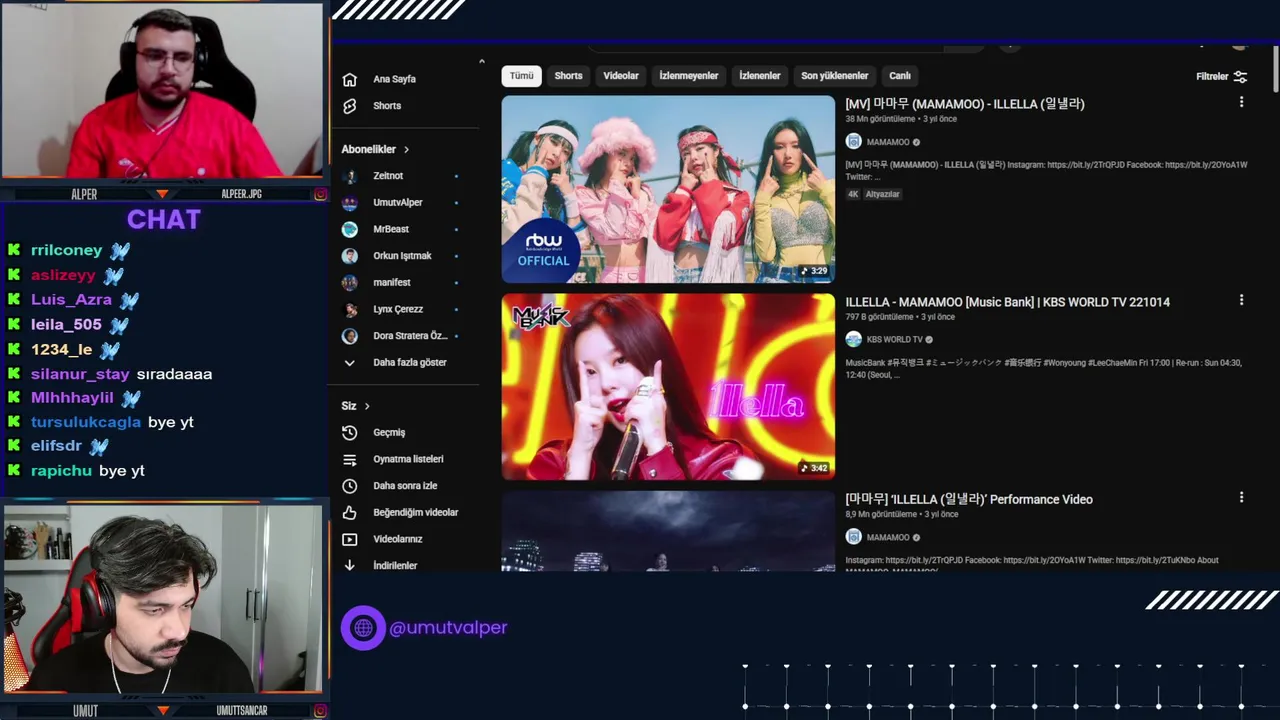
Task: Open the Shorts icon in the sidebar
Action: point(349,106)
